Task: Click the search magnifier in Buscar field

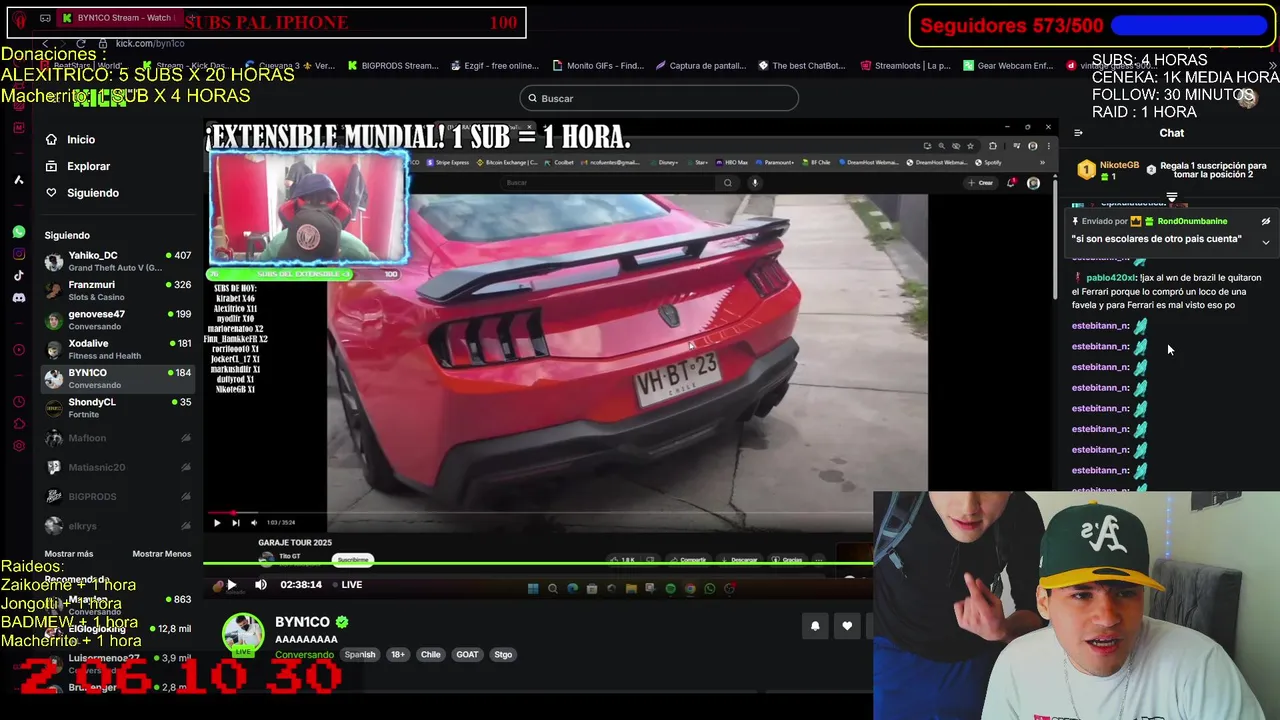Action: [532, 98]
